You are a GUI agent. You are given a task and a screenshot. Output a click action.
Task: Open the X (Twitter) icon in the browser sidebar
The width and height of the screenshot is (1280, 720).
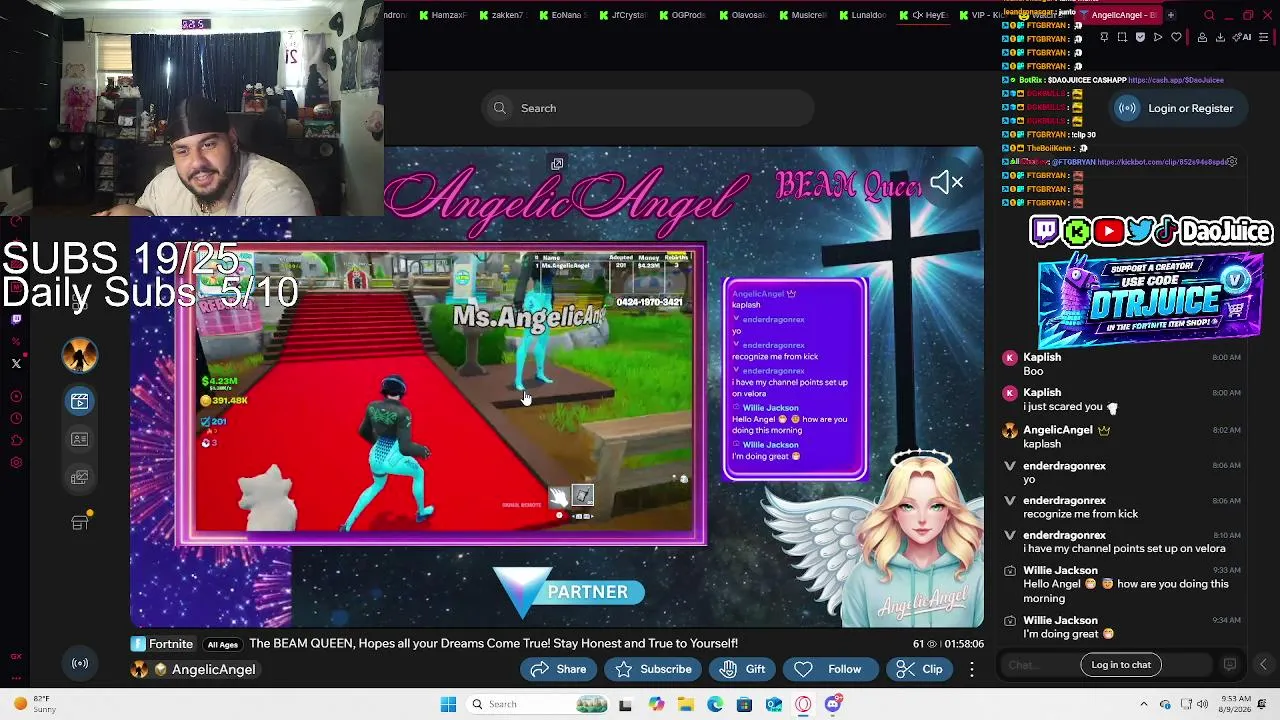tap(16, 363)
